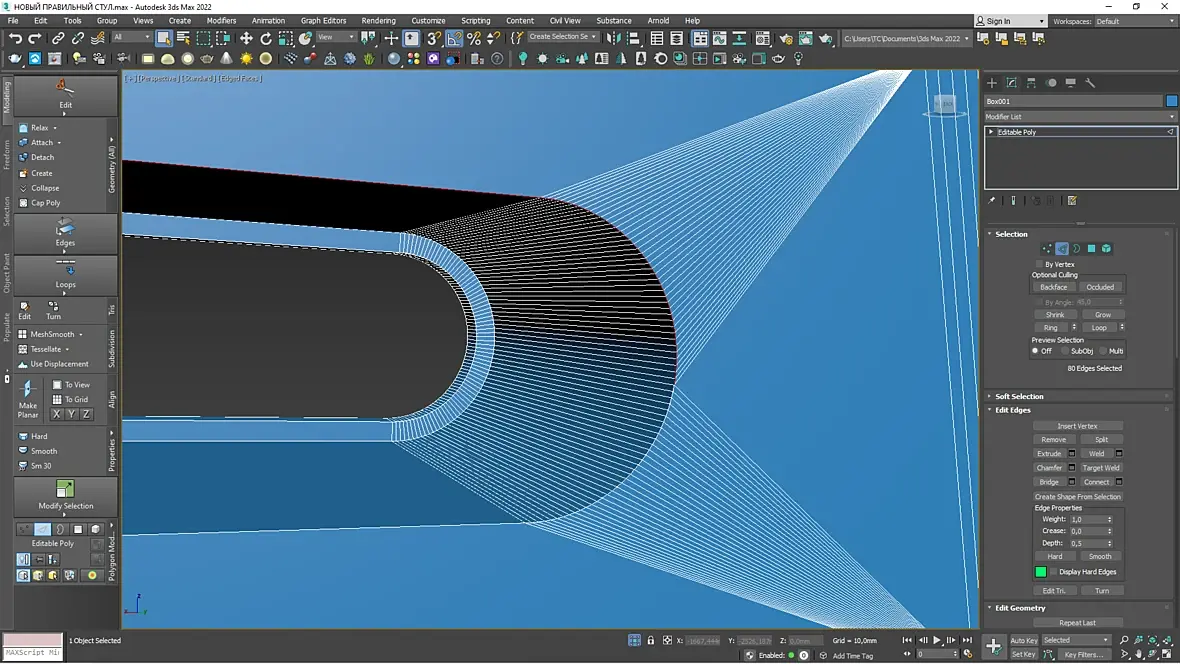Switch to Vertex sub-object selection mode
The image size is (1180, 664).
(1047, 249)
